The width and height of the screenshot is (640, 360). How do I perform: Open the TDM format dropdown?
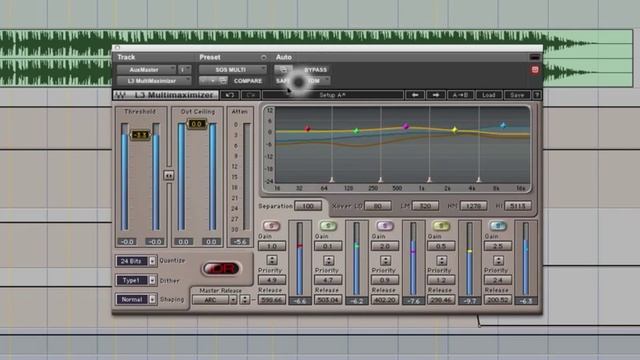click(x=318, y=81)
